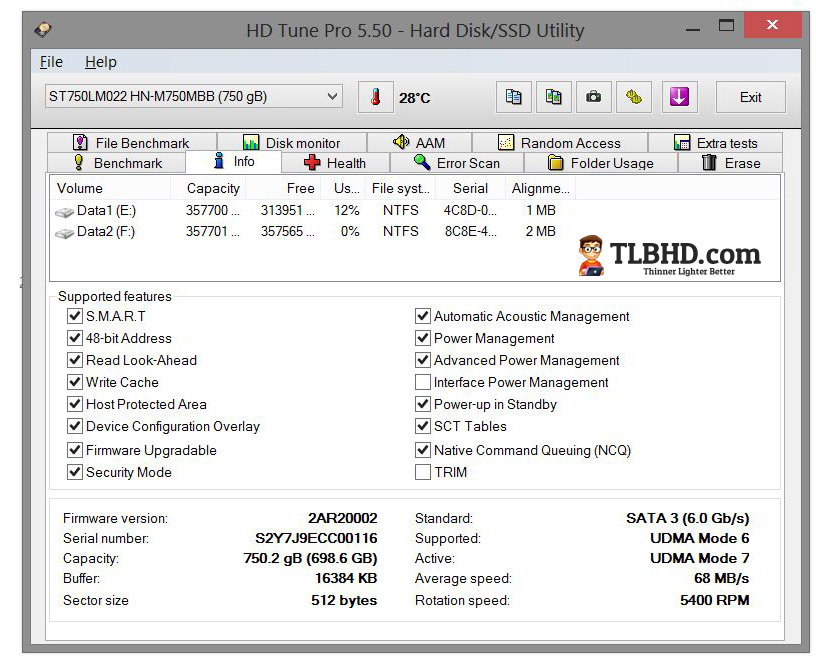Click the Random Access scatter icon
The height and width of the screenshot is (664, 816).
click(x=506, y=143)
